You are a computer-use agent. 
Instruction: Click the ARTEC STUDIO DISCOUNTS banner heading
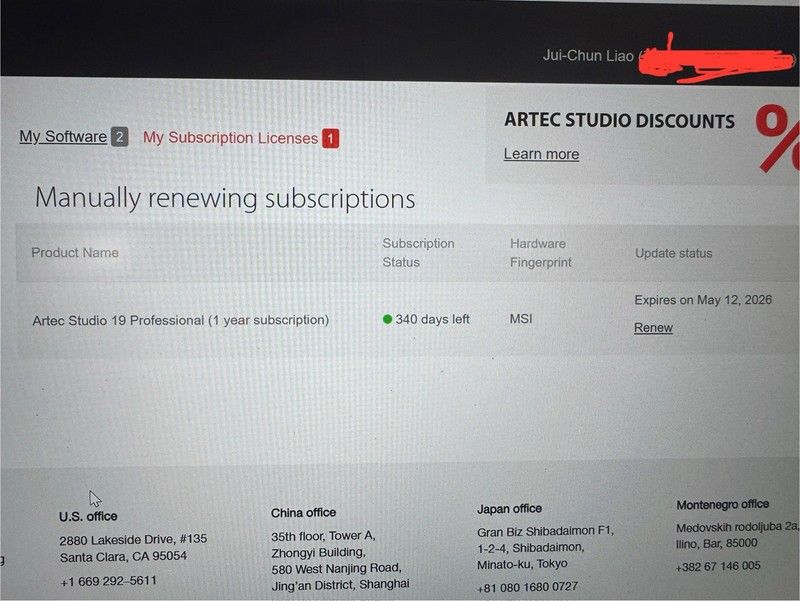[x=619, y=120]
